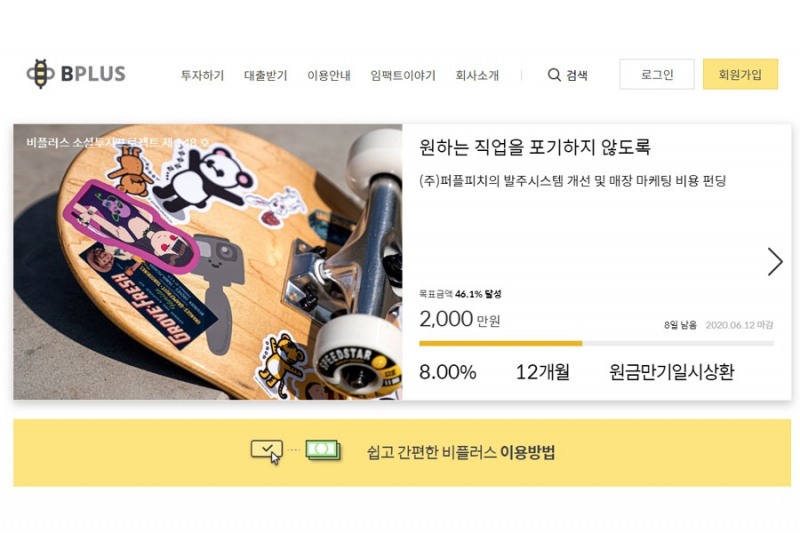This screenshot has width=800, height=533.
Task: Click the magnifying glass search icon
Action: (554, 75)
